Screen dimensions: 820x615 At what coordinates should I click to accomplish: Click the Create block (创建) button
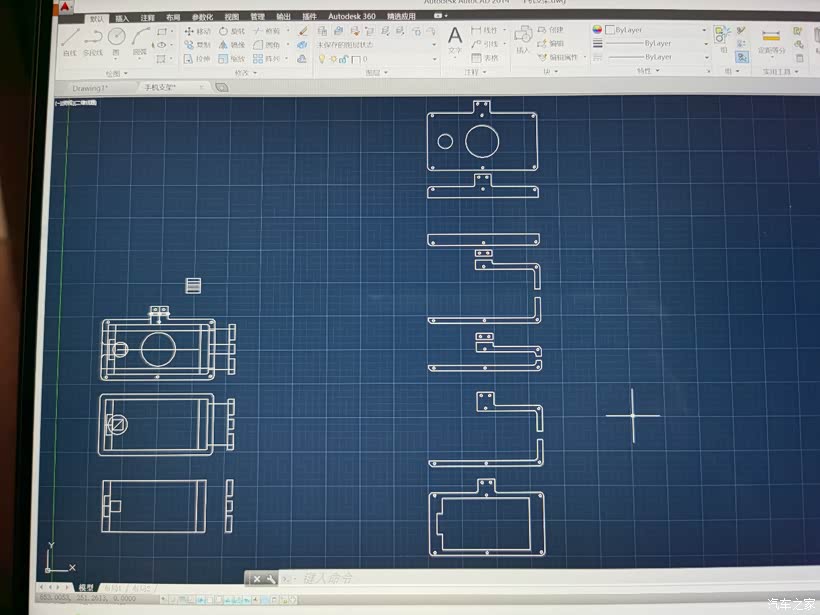(550, 31)
